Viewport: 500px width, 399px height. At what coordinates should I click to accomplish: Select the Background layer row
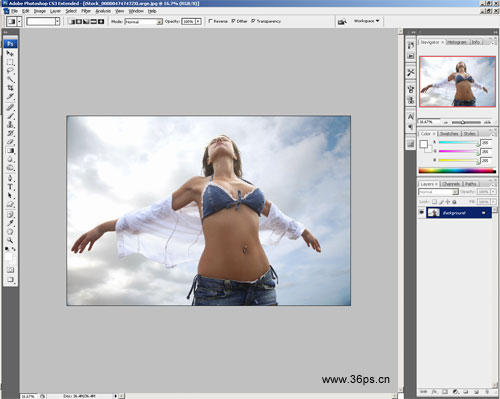[x=459, y=213]
